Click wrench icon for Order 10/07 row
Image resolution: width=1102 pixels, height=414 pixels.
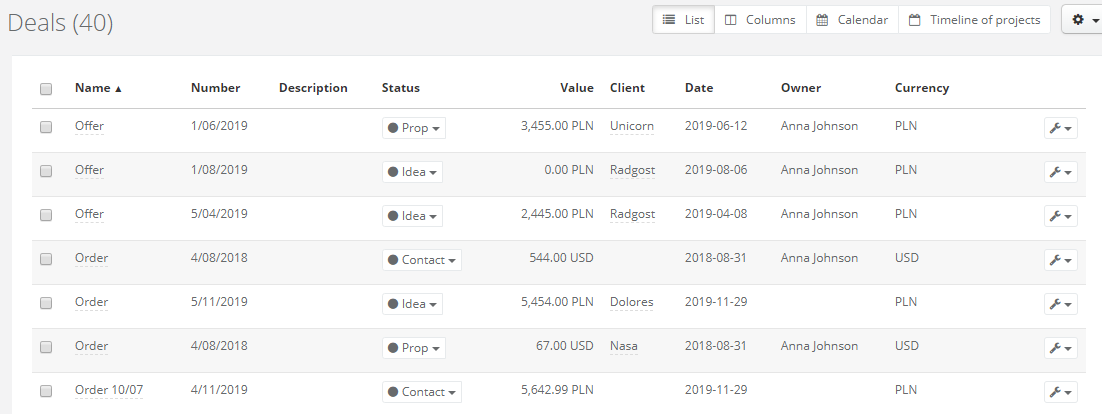point(1061,392)
